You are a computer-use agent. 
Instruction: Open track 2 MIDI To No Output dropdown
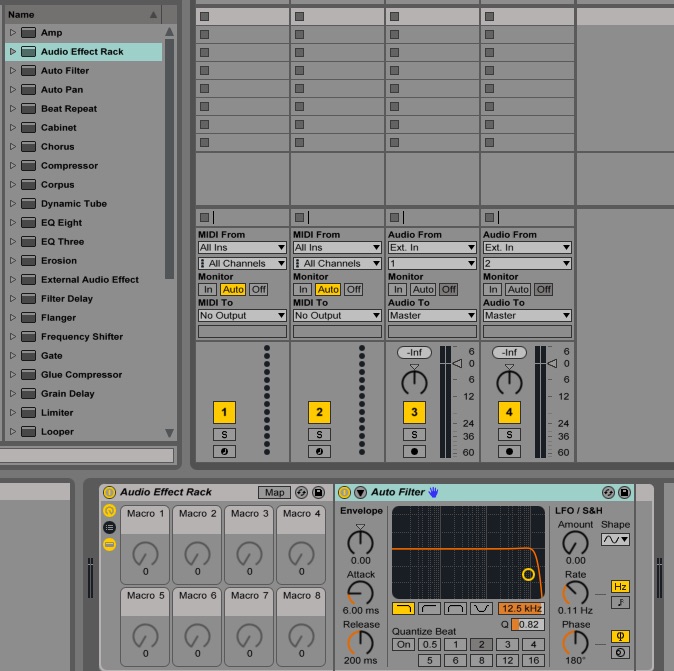[x=337, y=316]
